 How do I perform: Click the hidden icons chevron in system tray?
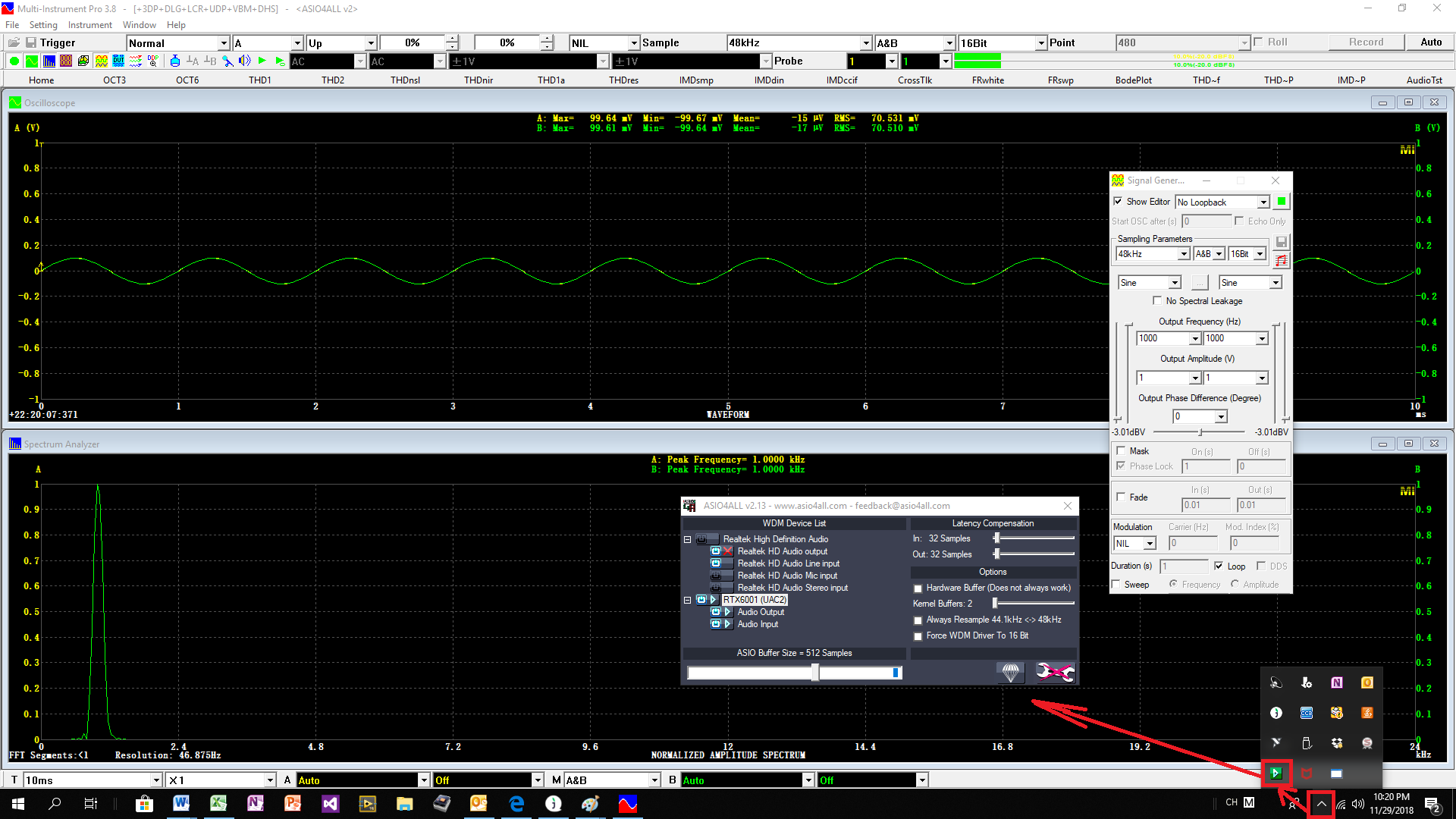pos(1322,804)
